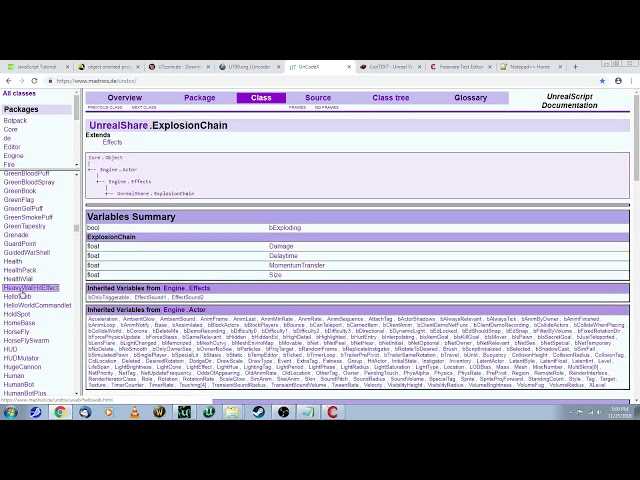The image size is (640, 480).
Task: Click the volume icon in system tray
Action: pyautogui.click(x=599, y=412)
